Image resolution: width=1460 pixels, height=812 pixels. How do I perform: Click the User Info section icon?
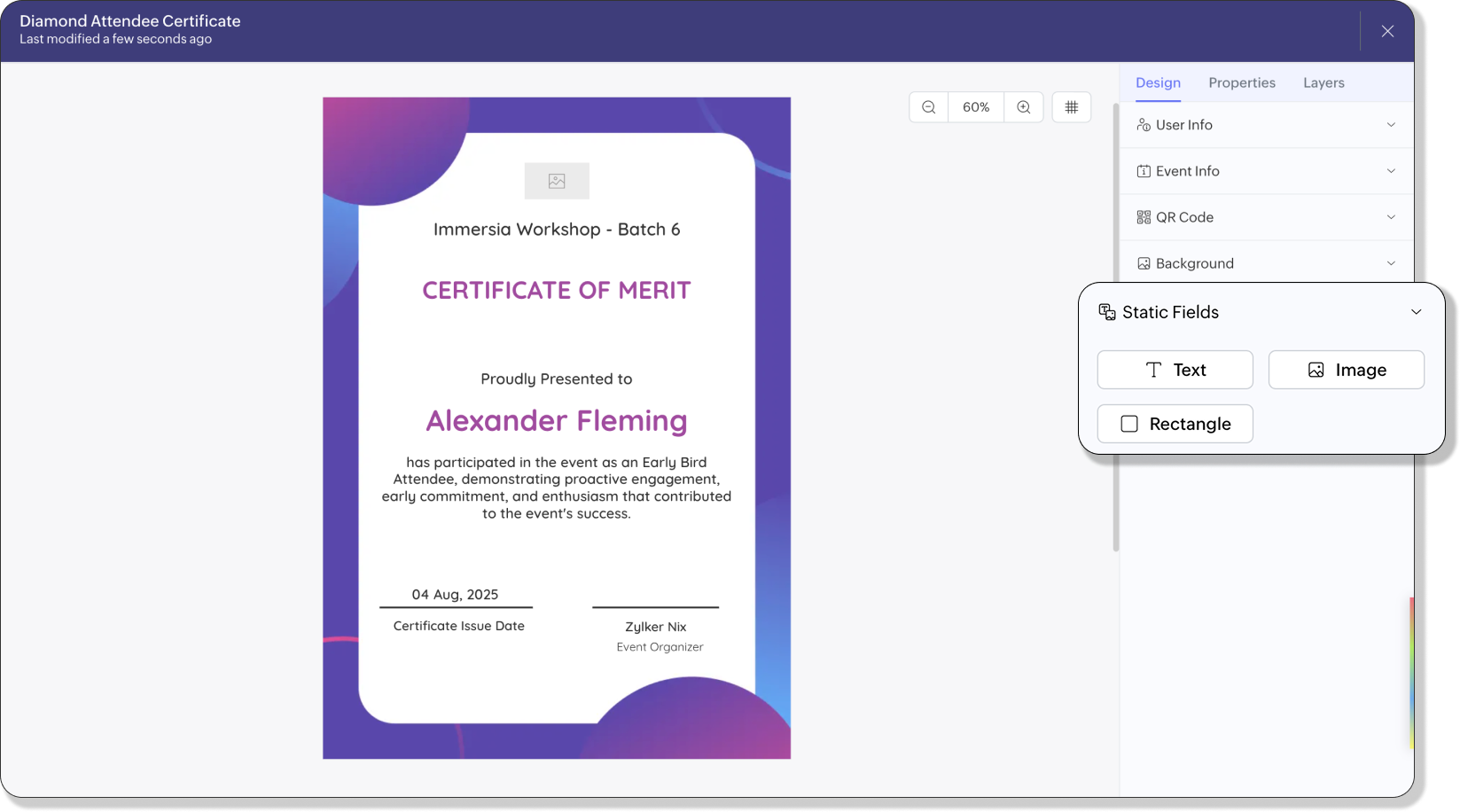[x=1144, y=125]
